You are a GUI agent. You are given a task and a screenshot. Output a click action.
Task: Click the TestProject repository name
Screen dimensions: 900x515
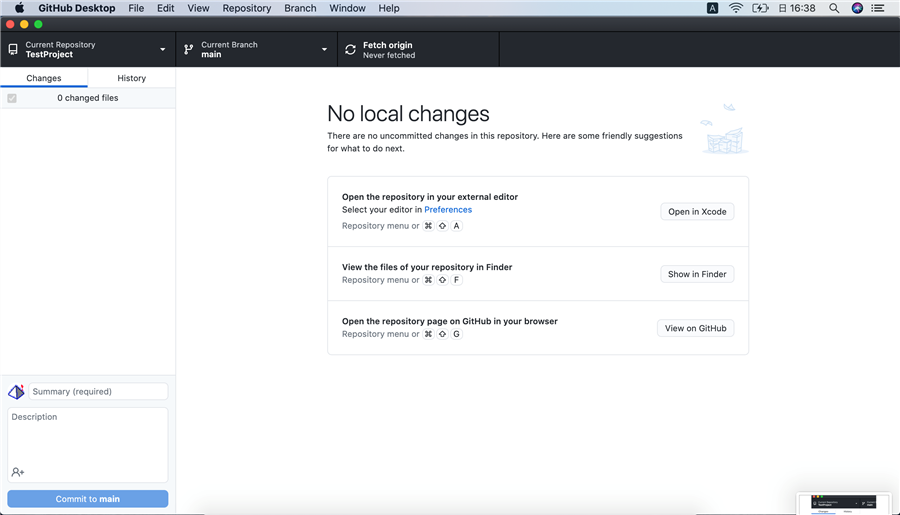(49, 55)
